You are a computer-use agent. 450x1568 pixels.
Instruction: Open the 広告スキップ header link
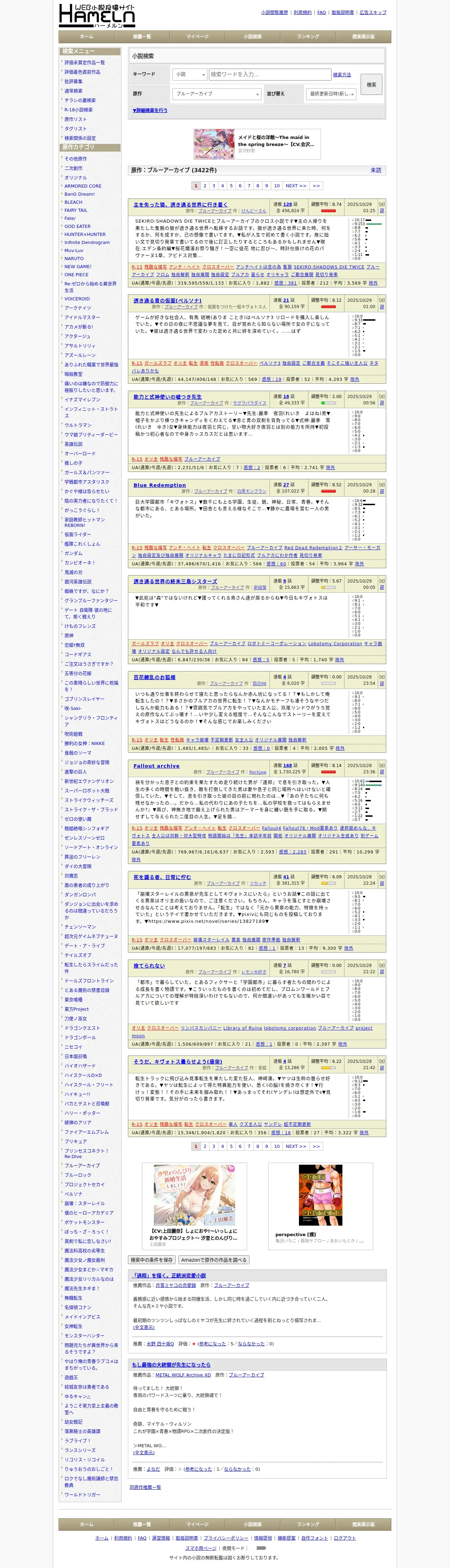click(x=373, y=12)
